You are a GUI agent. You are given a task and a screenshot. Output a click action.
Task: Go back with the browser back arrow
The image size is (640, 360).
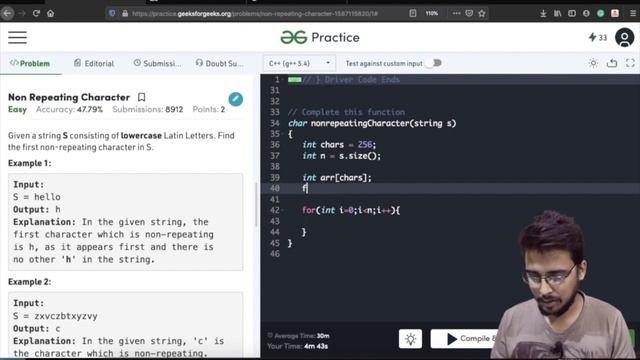click(x=7, y=13)
